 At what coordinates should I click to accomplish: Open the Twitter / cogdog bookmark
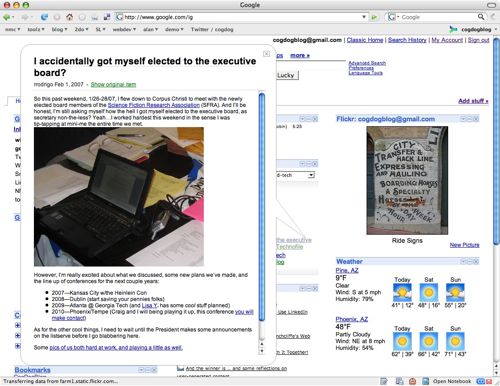pos(212,29)
